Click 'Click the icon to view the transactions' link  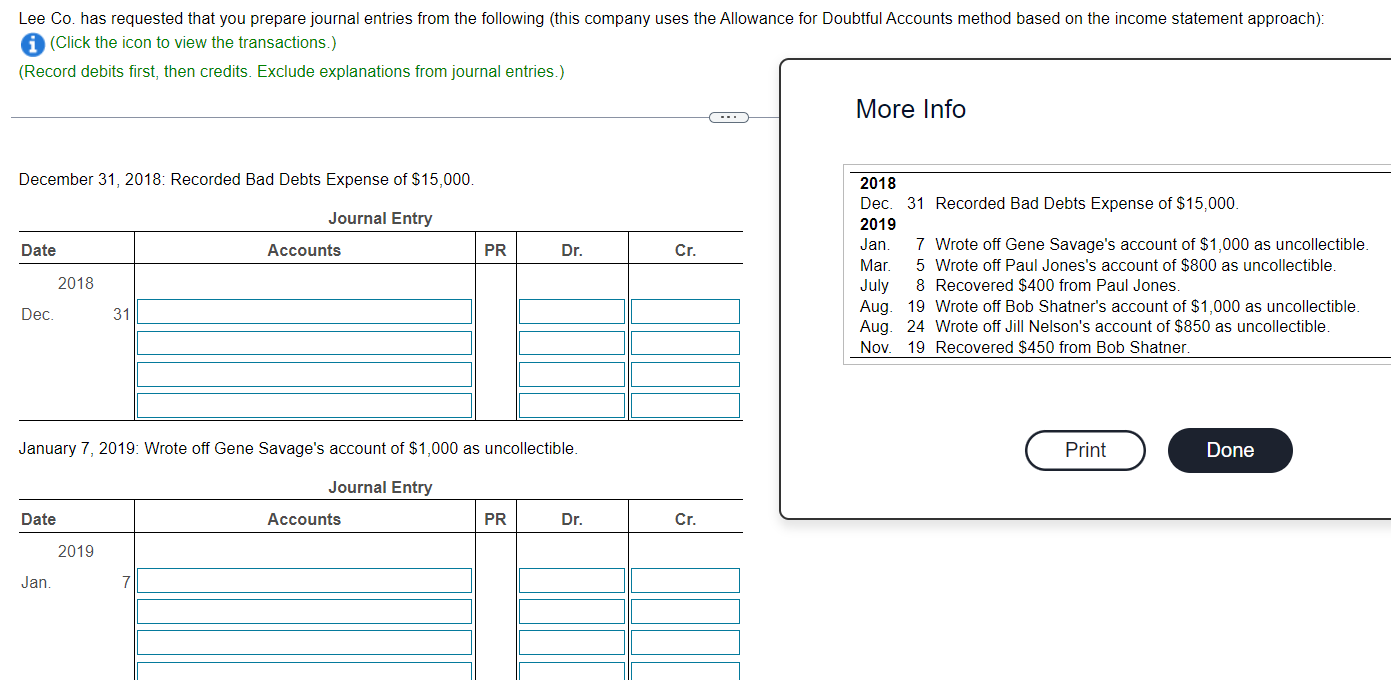pos(193,43)
